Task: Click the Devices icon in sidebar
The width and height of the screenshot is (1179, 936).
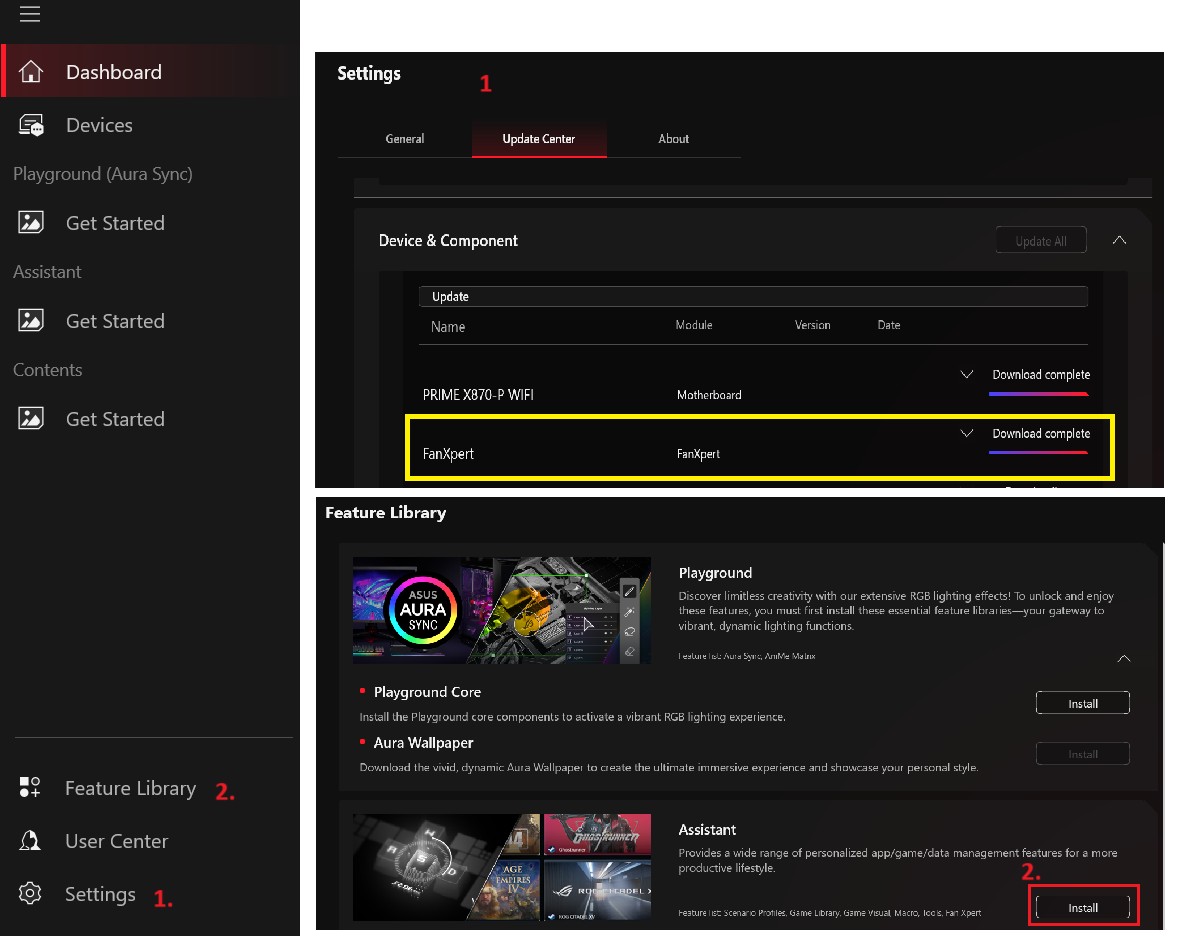Action: [x=31, y=125]
